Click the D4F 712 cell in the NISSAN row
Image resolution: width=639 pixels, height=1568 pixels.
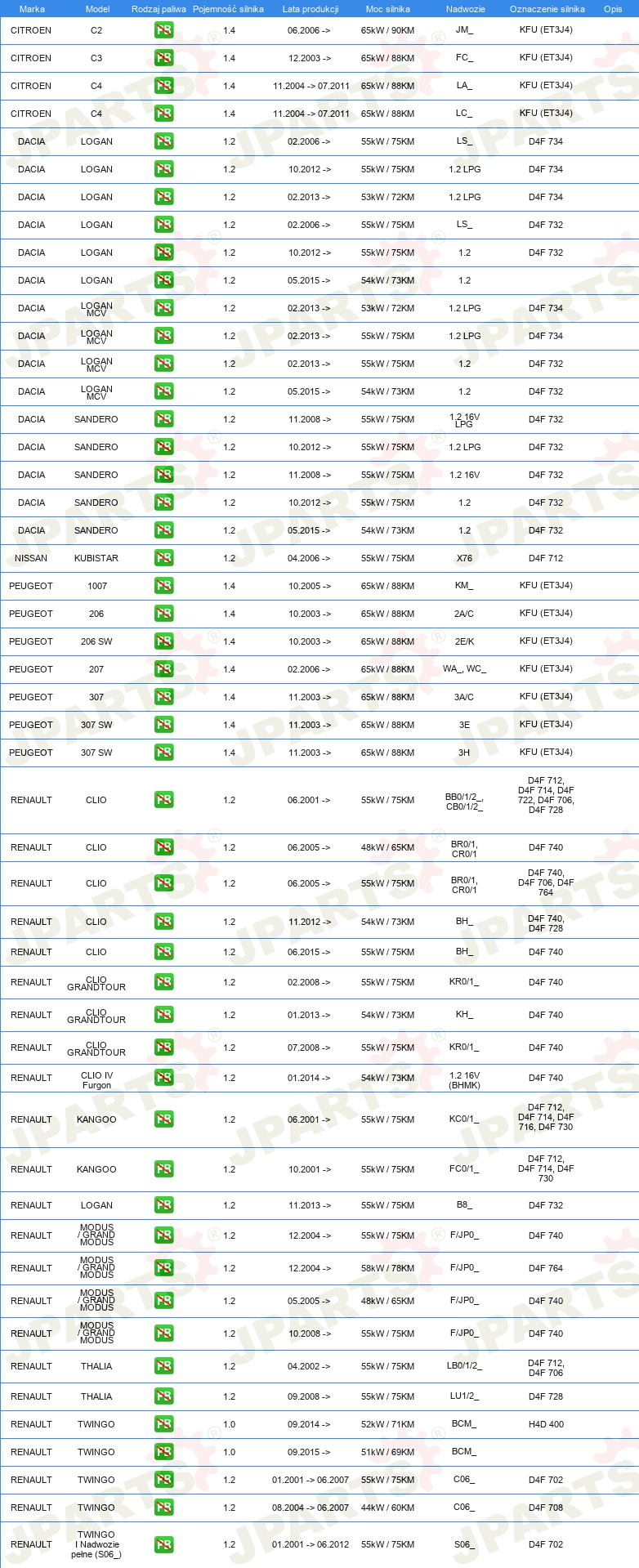pos(546,558)
